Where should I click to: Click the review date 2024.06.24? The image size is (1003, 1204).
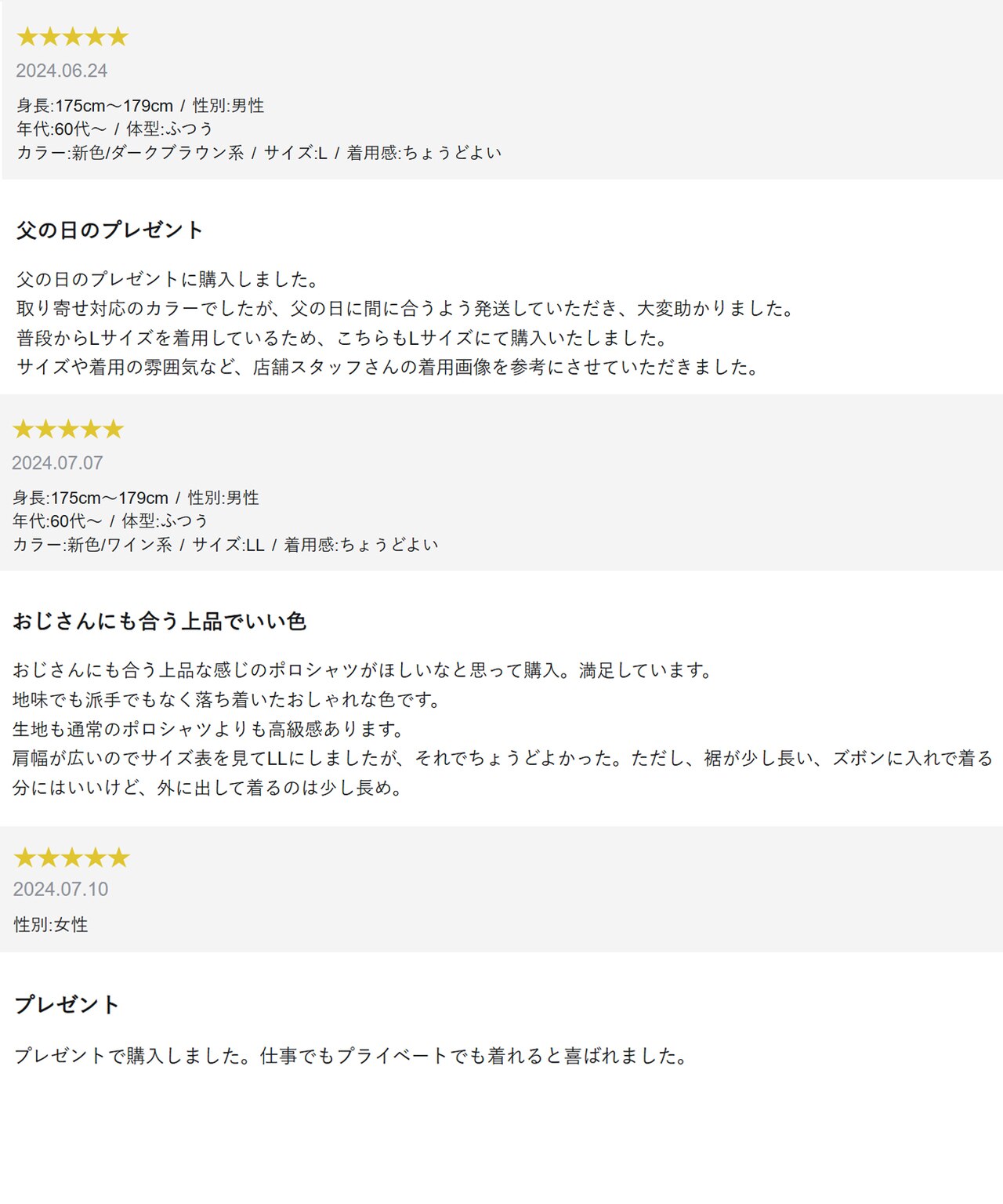click(x=62, y=71)
